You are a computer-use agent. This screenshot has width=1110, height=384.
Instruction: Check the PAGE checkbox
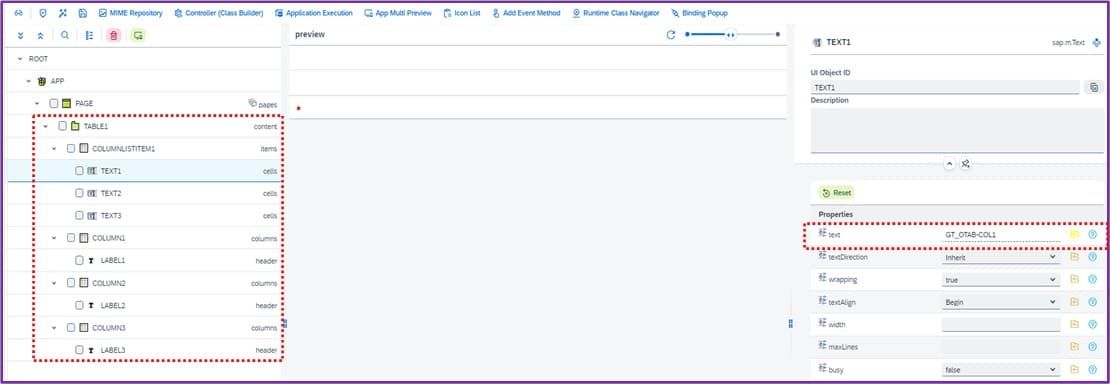point(54,103)
